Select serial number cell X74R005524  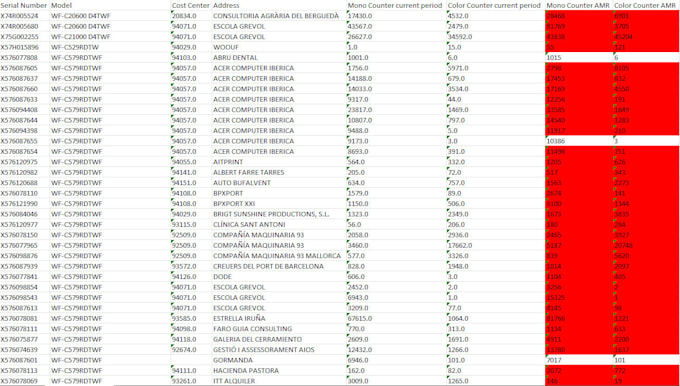tap(19, 16)
